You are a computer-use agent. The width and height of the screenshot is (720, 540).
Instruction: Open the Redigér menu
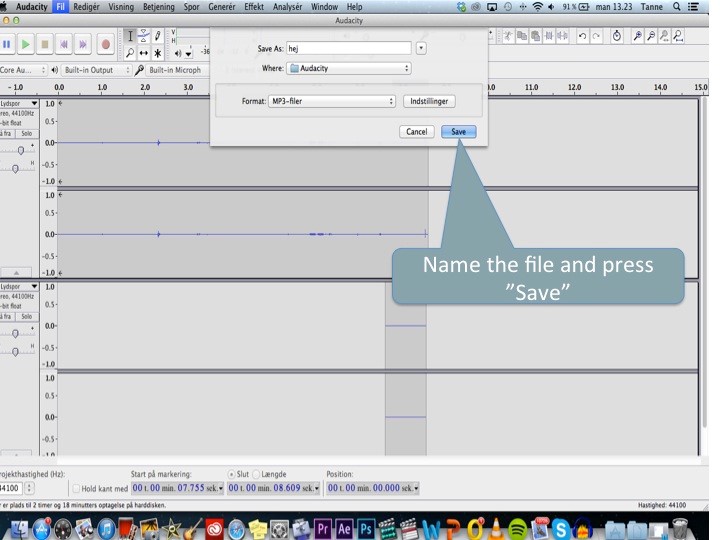pyautogui.click(x=86, y=7)
